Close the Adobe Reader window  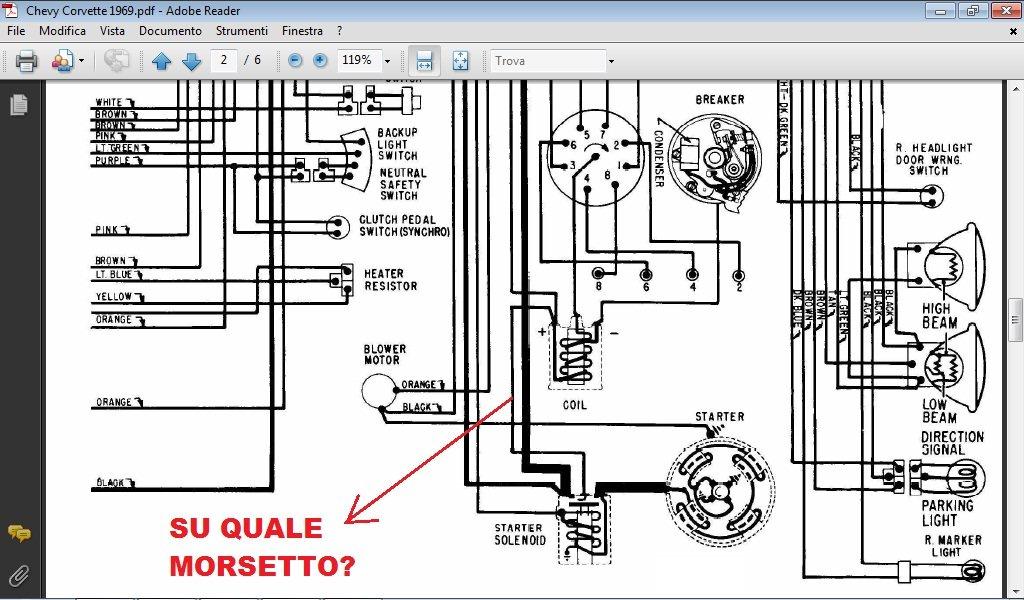pos(1006,10)
